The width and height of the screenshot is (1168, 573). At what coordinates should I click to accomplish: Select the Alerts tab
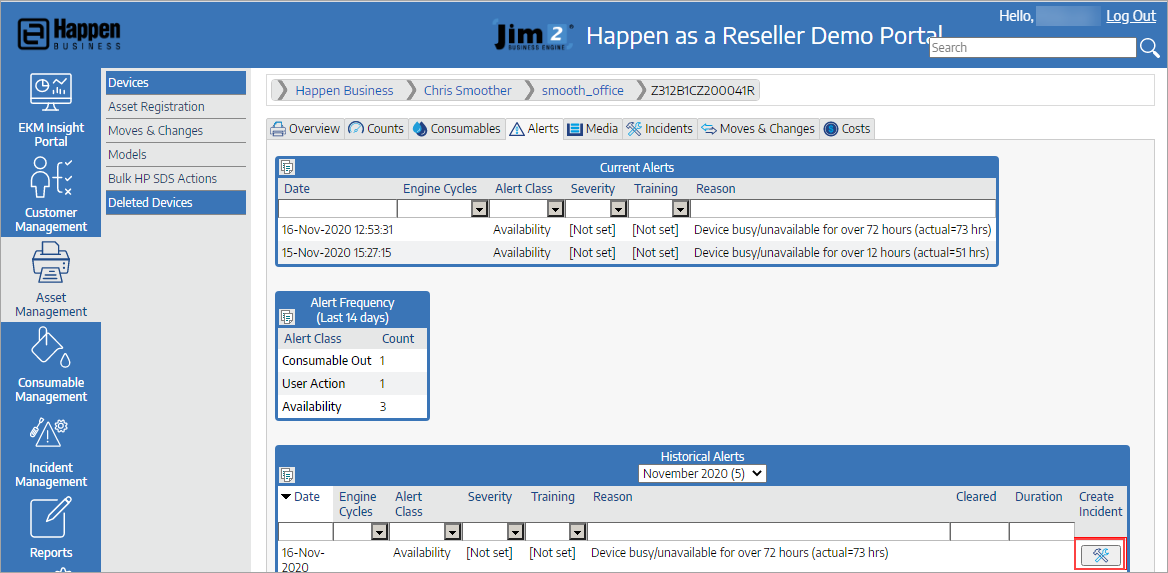click(534, 129)
